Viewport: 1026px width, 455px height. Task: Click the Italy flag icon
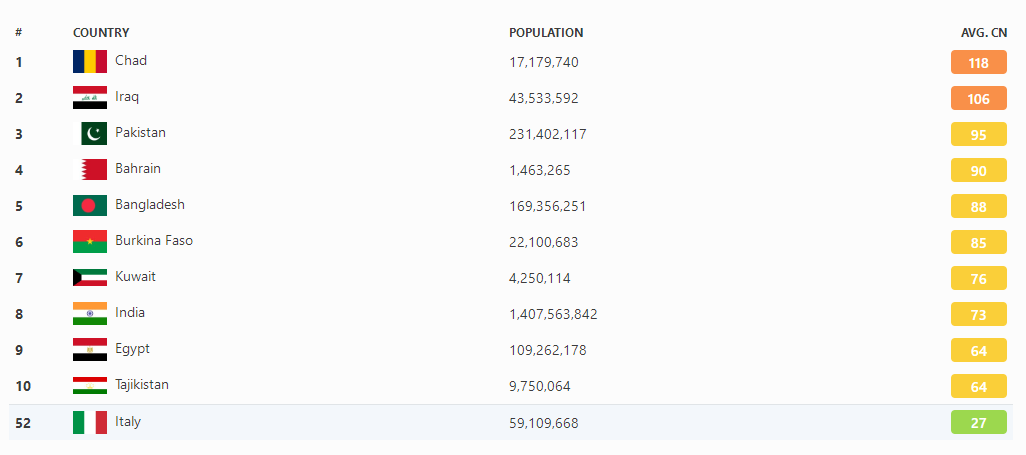coord(90,423)
